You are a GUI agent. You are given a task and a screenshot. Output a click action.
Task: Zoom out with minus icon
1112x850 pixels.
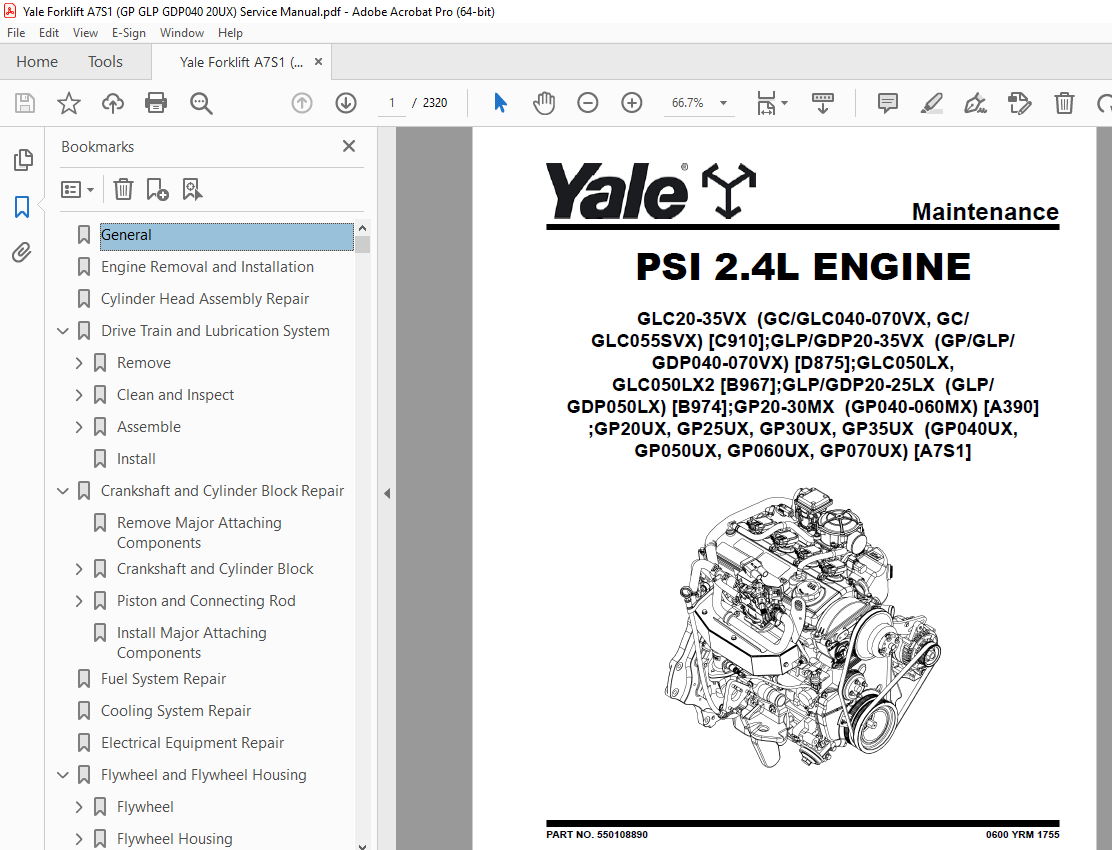[588, 104]
